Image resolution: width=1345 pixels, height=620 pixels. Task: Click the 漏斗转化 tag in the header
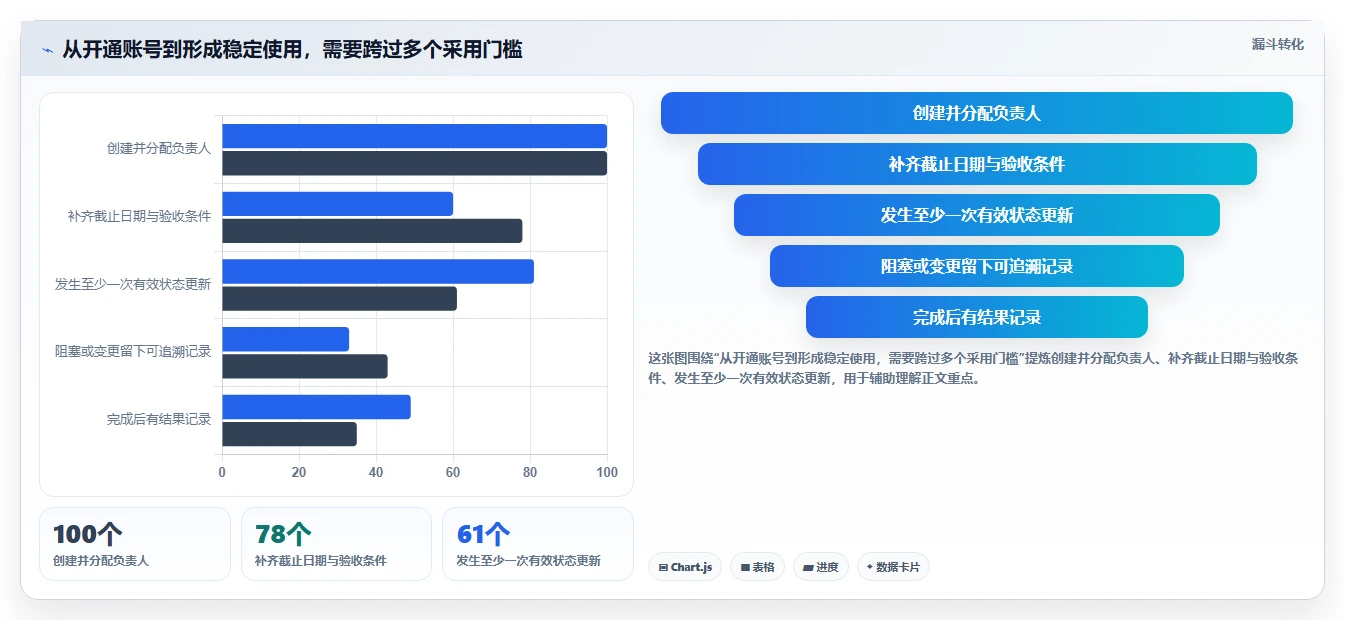pos(1277,44)
